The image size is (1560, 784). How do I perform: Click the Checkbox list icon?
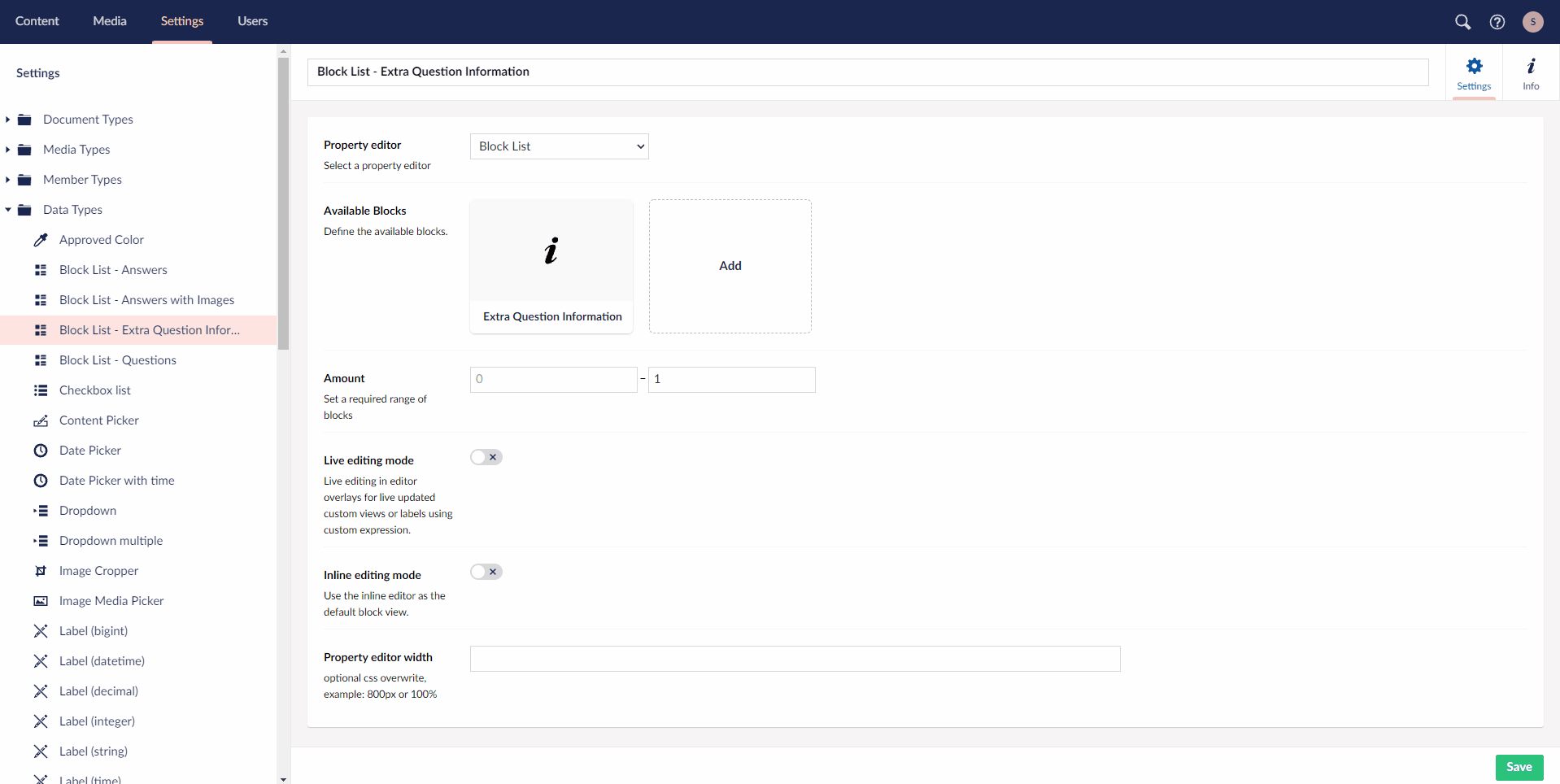tap(41, 390)
